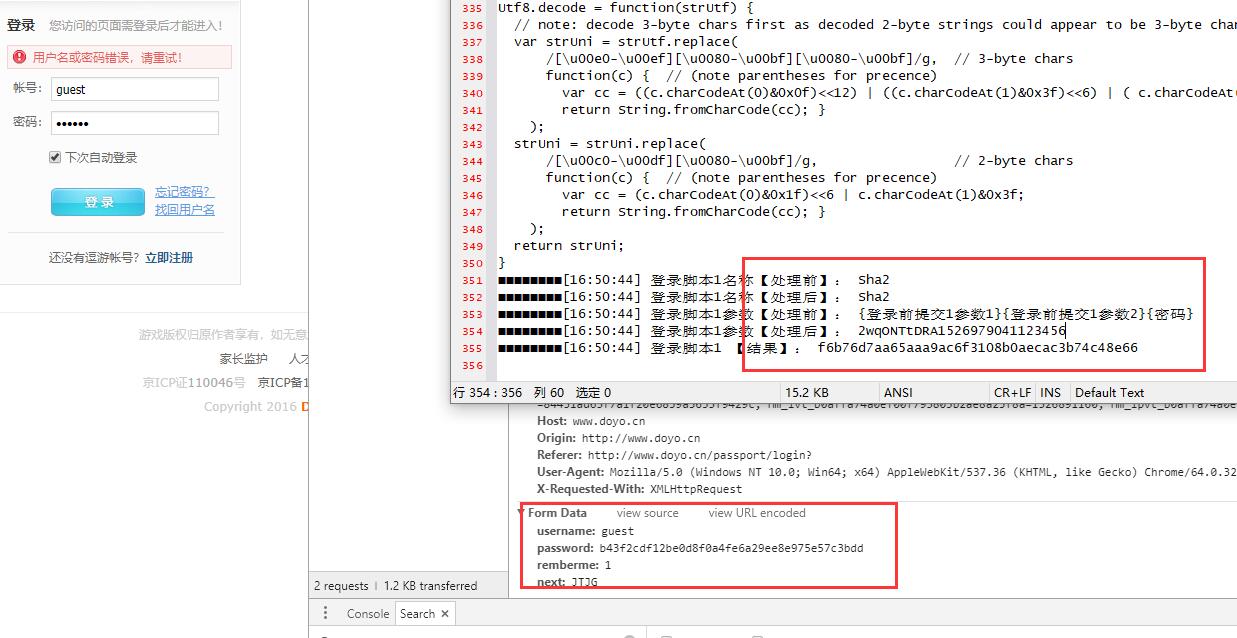Click 'view URL encoded' in Form Data
The height and width of the screenshot is (638, 1237).
click(756, 513)
